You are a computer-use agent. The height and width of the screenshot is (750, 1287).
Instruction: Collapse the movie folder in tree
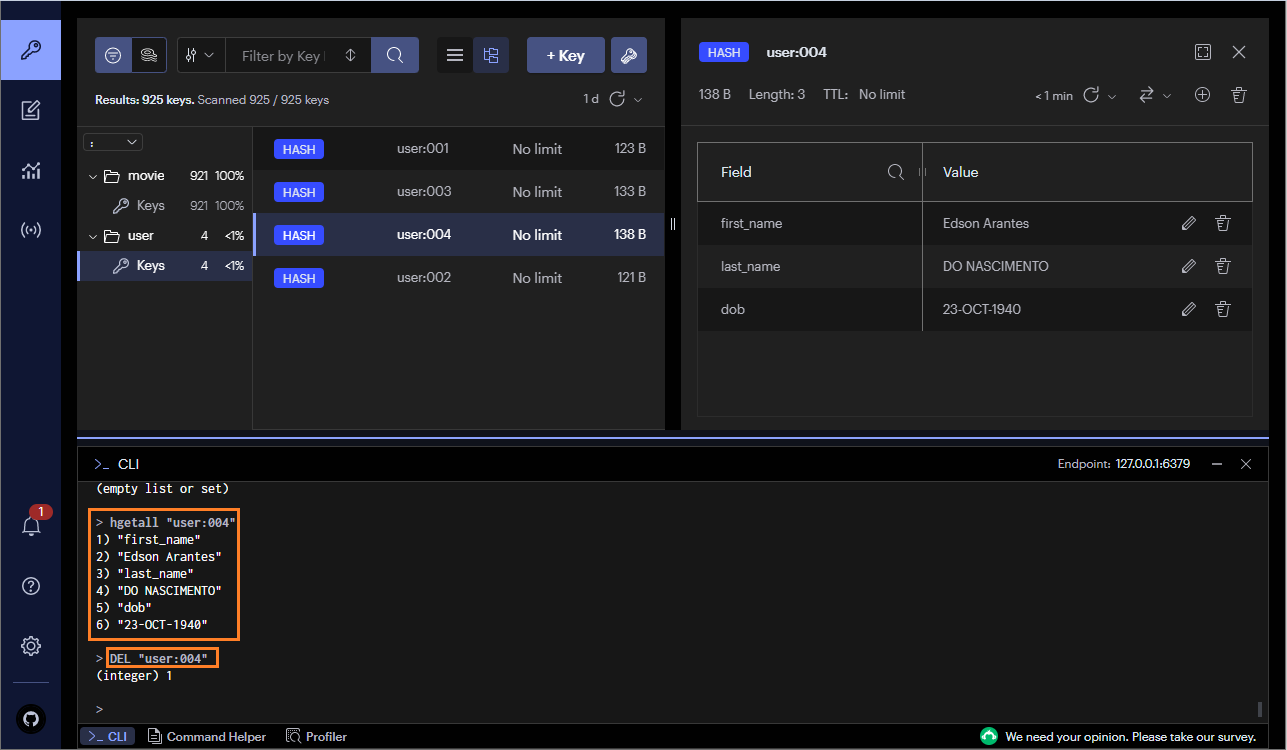93,176
